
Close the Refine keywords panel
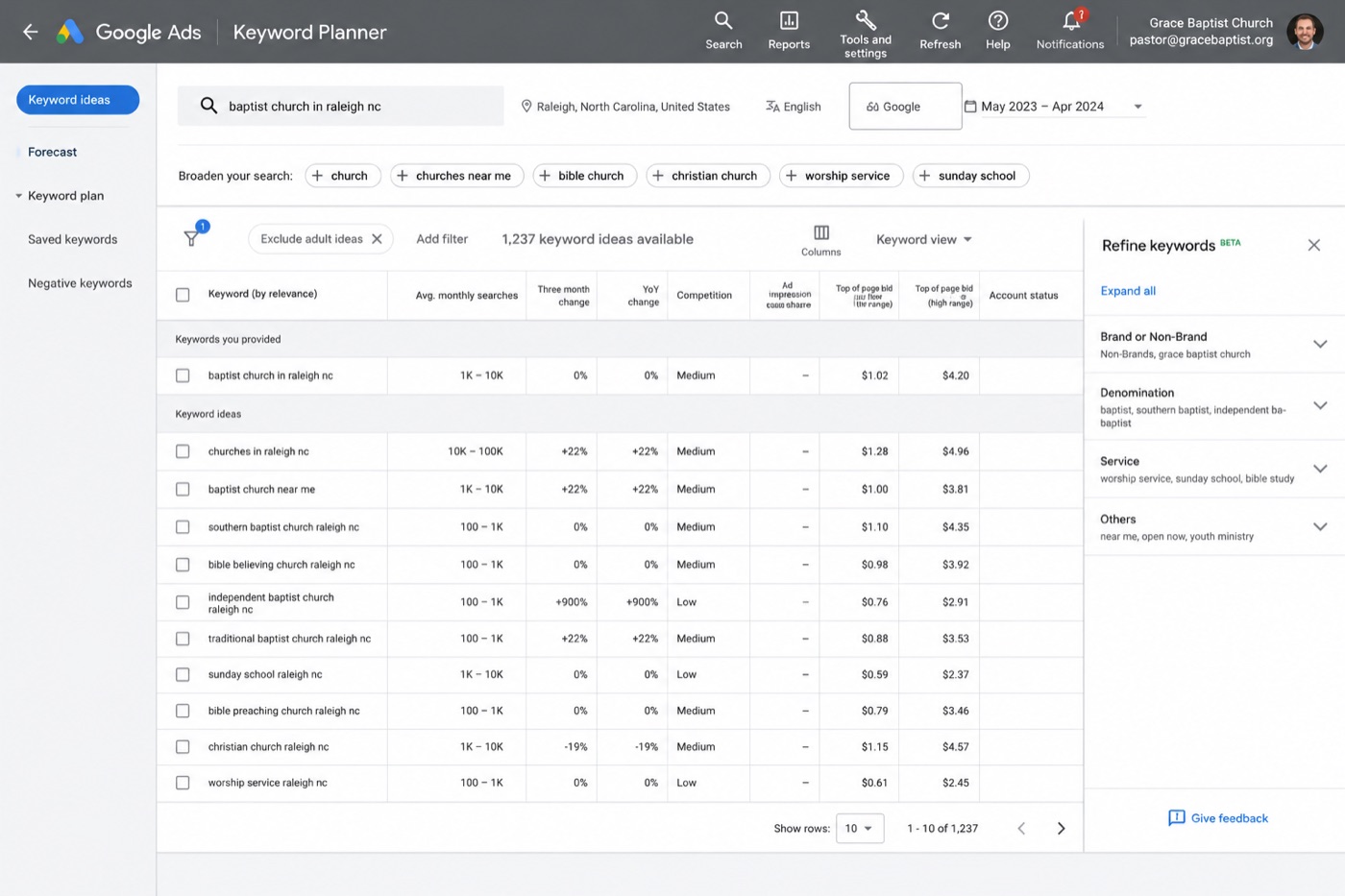pos(1313,245)
